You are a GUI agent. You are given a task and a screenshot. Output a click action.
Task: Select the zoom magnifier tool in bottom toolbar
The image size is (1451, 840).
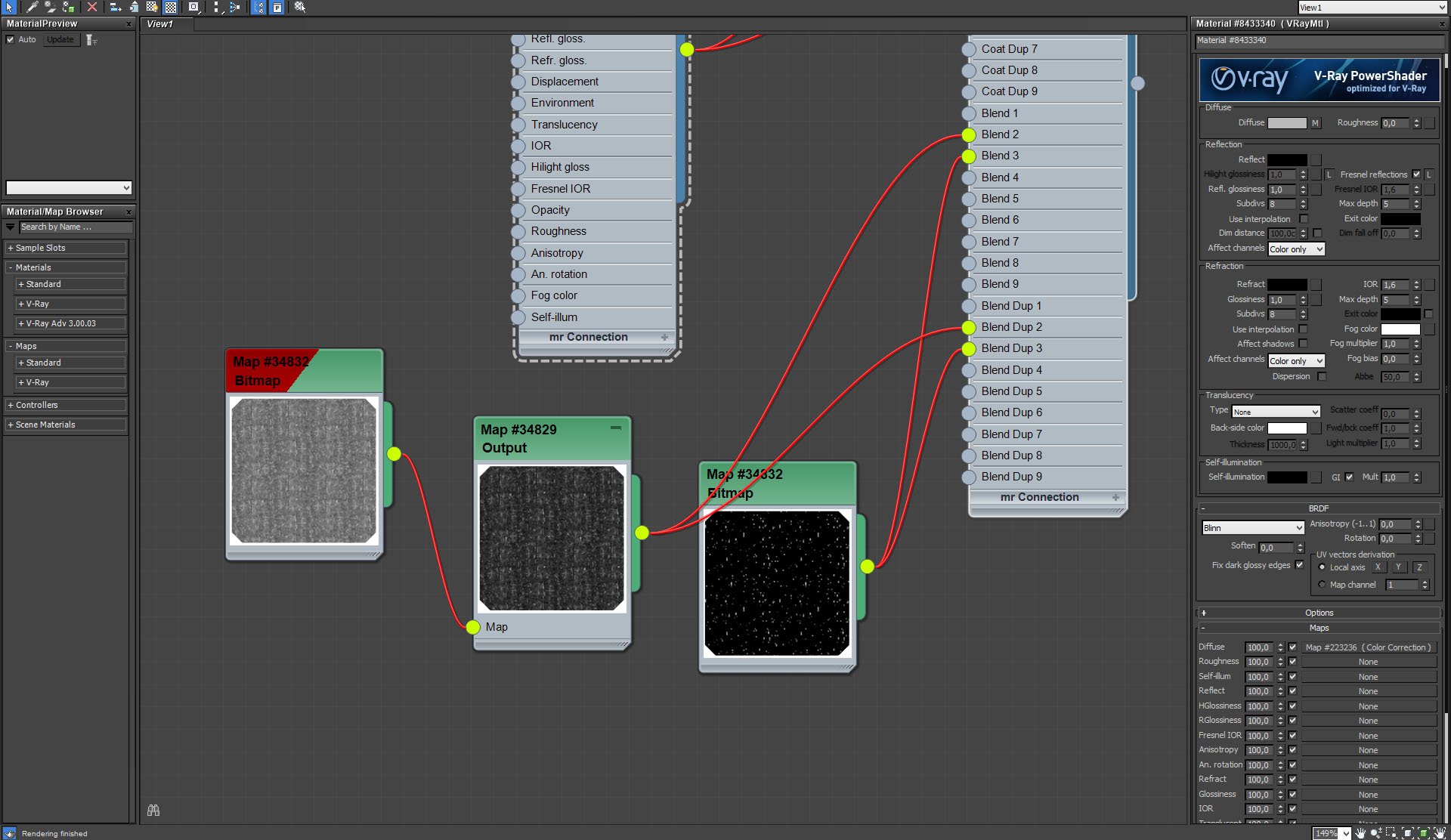click(x=1376, y=832)
